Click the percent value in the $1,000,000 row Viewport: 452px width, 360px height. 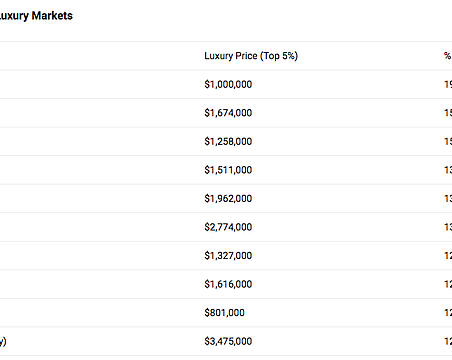coord(448,84)
